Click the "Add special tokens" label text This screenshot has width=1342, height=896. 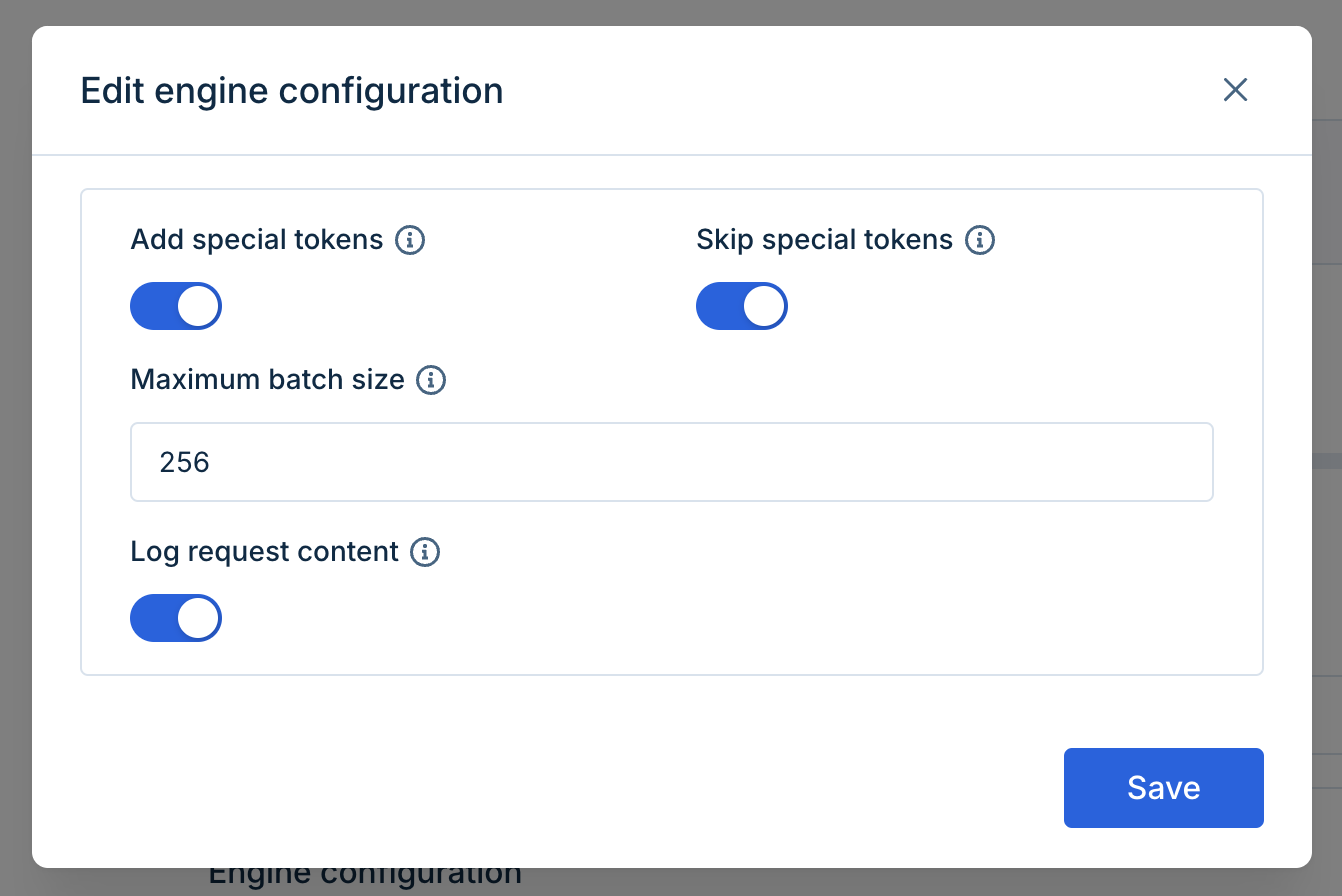257,240
